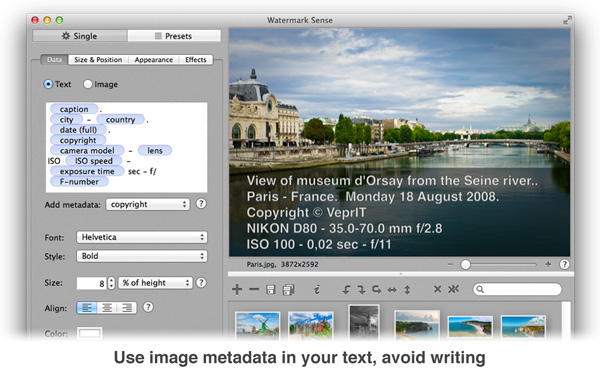Open the Appearance tab

tap(153, 60)
